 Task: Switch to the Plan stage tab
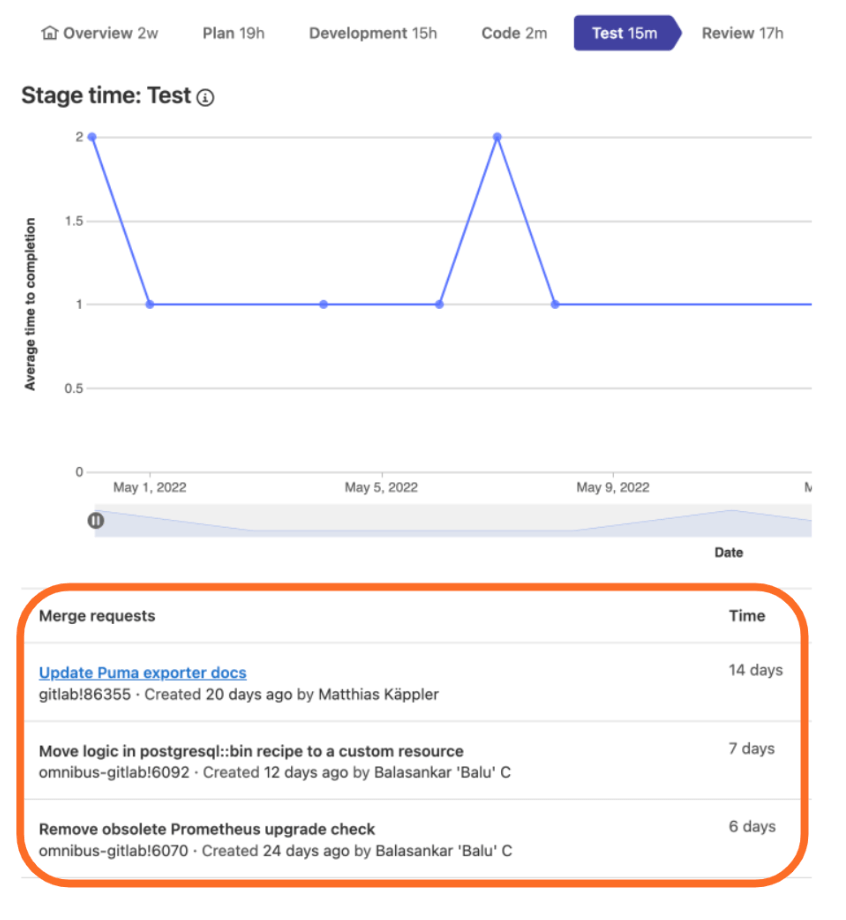click(x=233, y=33)
